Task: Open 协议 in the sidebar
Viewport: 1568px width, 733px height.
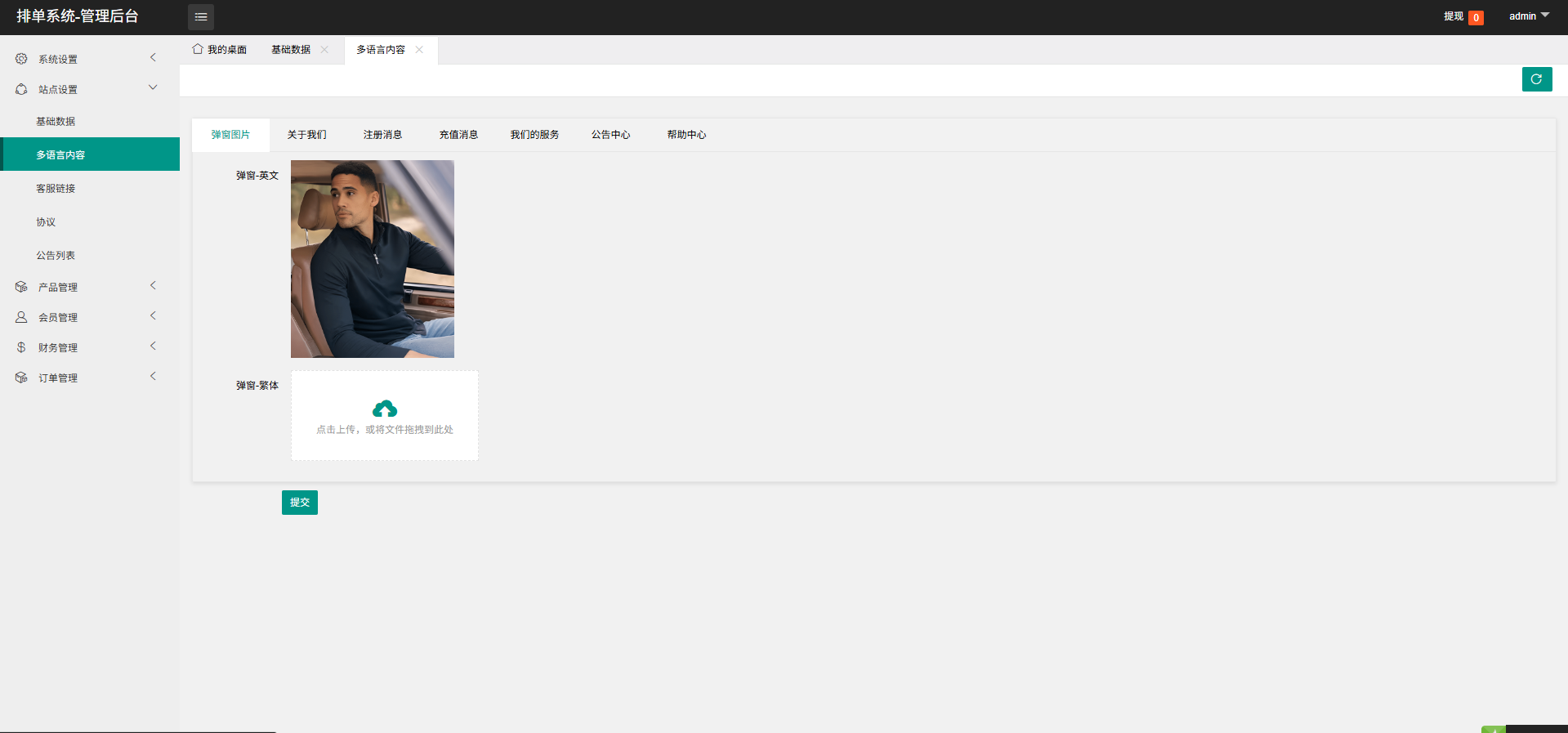Action: (x=90, y=221)
